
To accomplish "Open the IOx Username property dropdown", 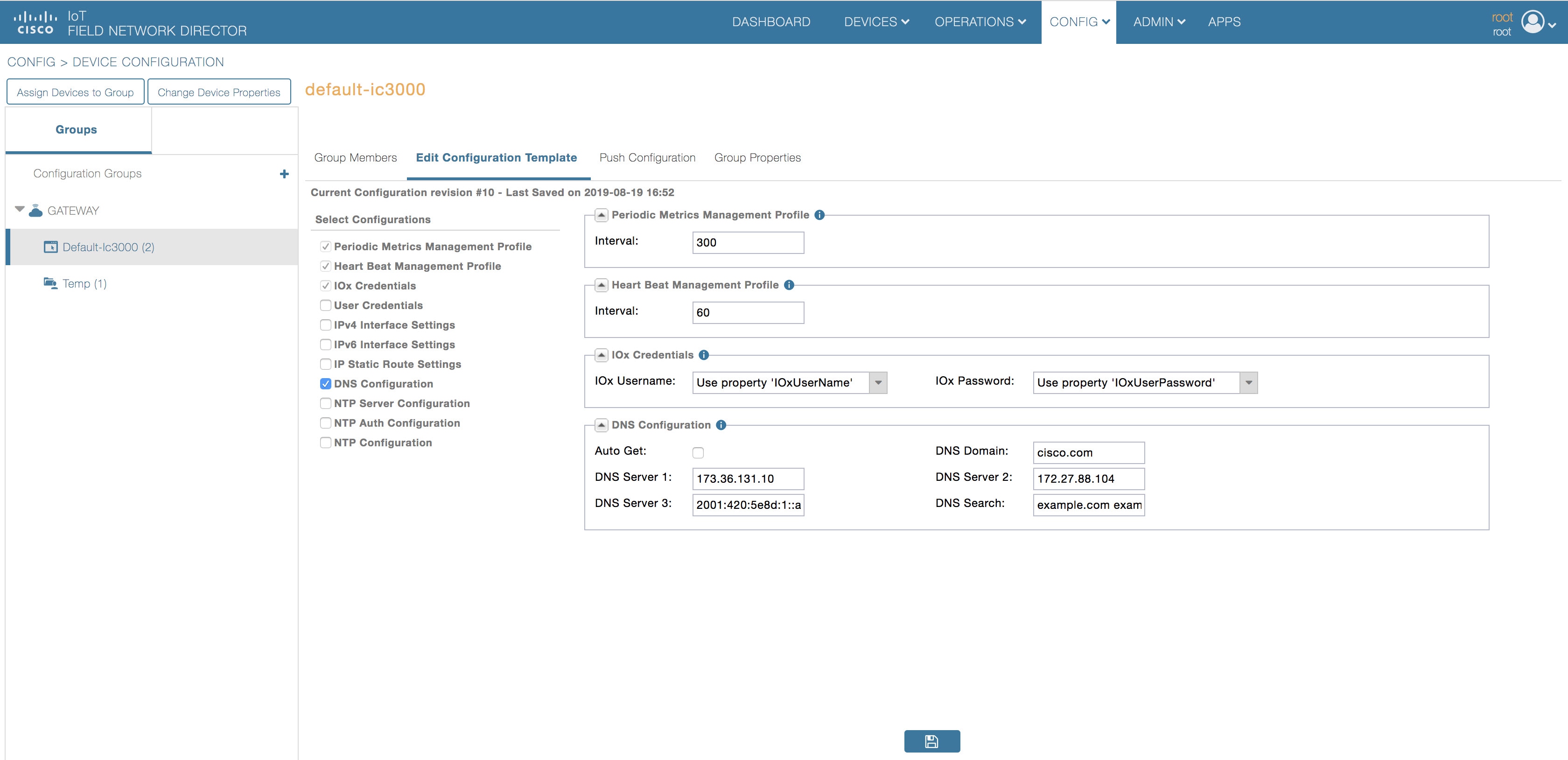I will 878,382.
